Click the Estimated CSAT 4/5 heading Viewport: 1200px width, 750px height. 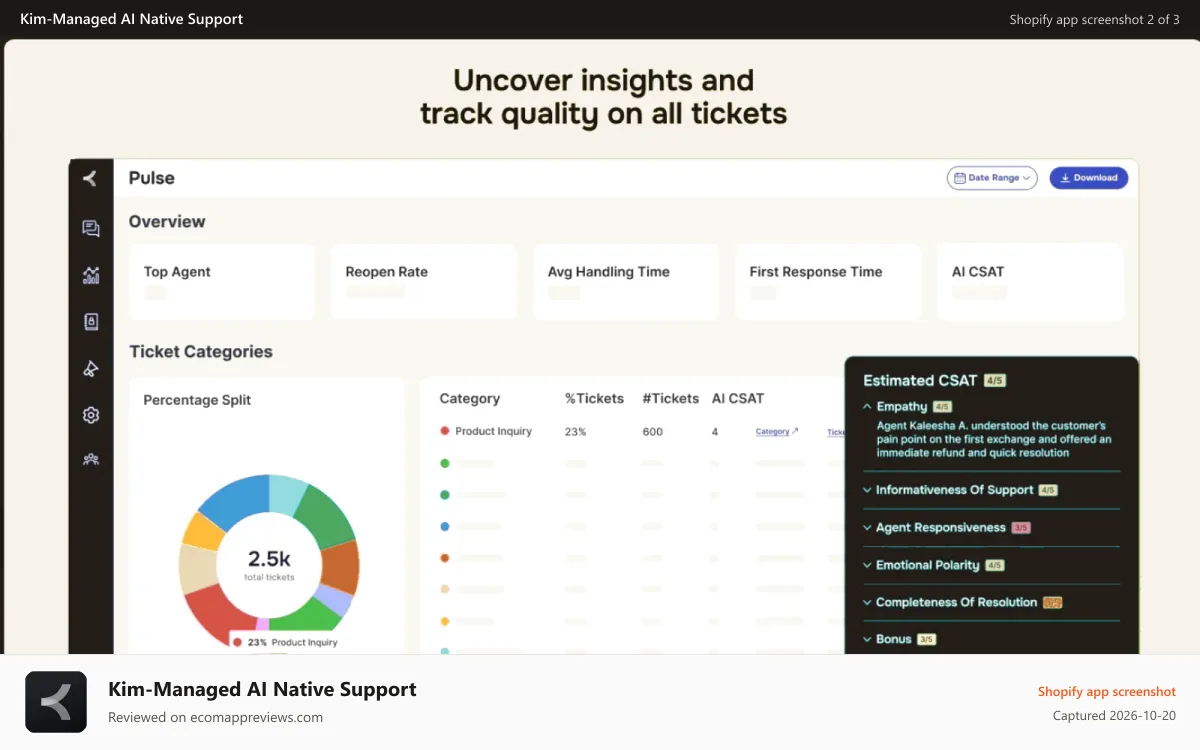(x=934, y=380)
